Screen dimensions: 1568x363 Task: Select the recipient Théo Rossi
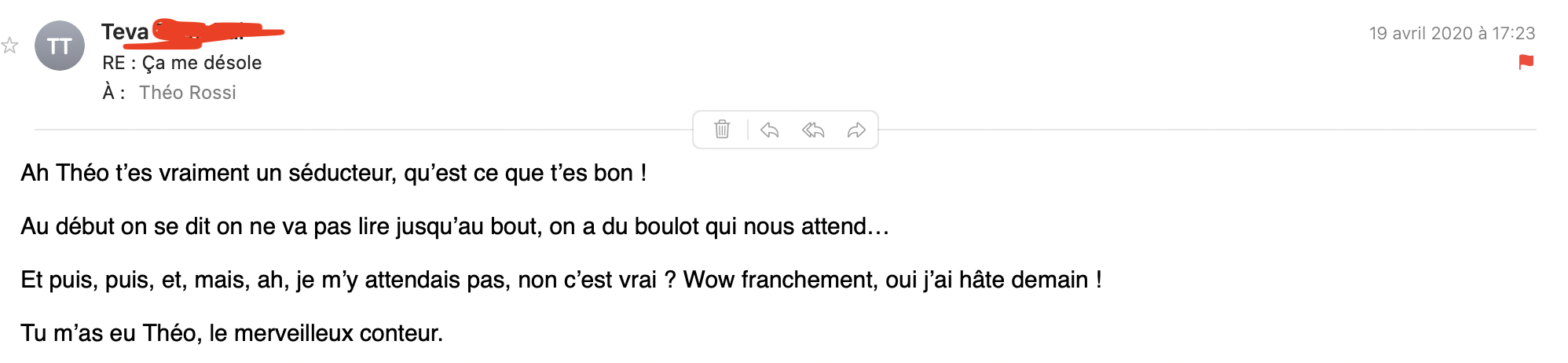188,93
